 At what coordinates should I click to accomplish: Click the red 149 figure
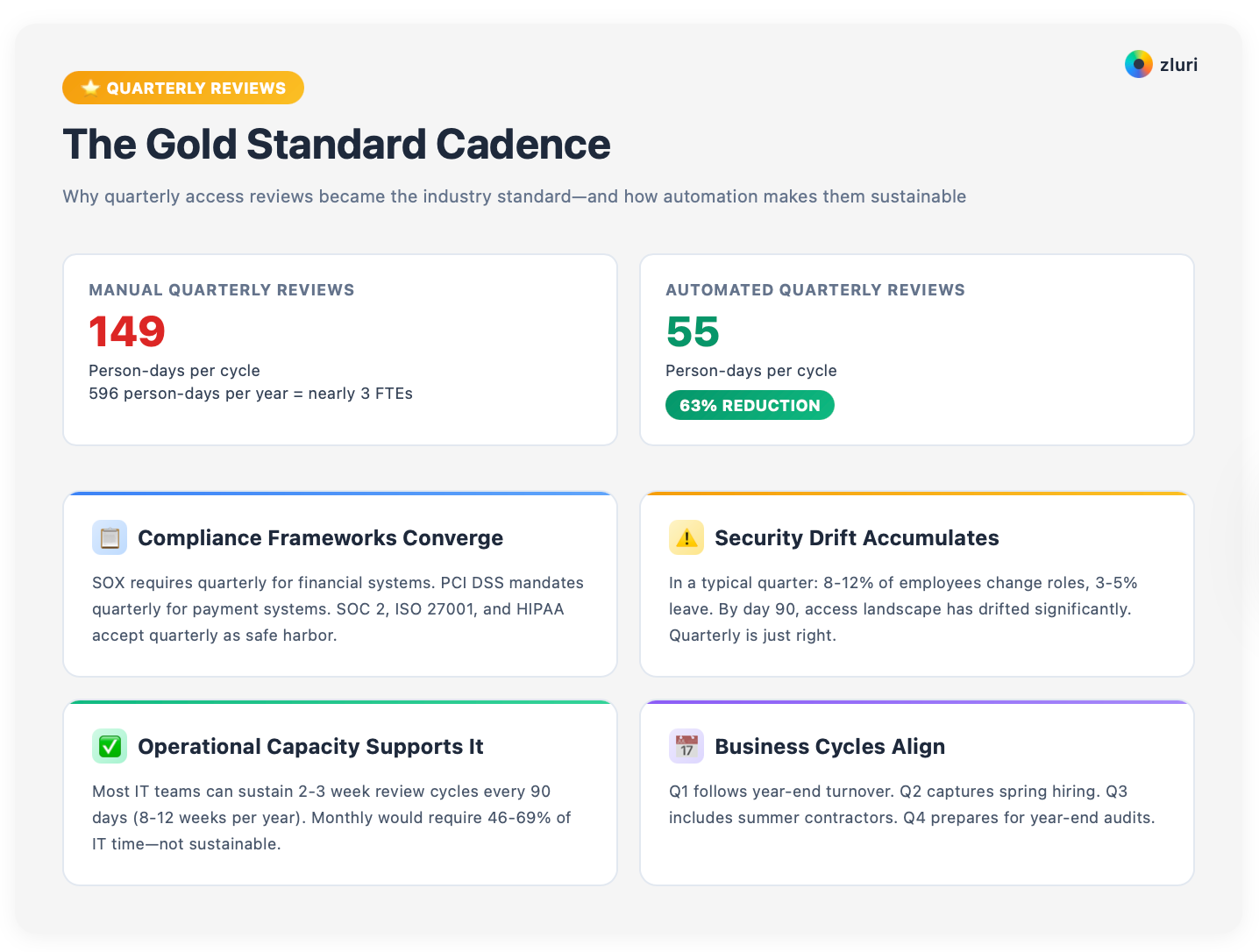coord(127,331)
